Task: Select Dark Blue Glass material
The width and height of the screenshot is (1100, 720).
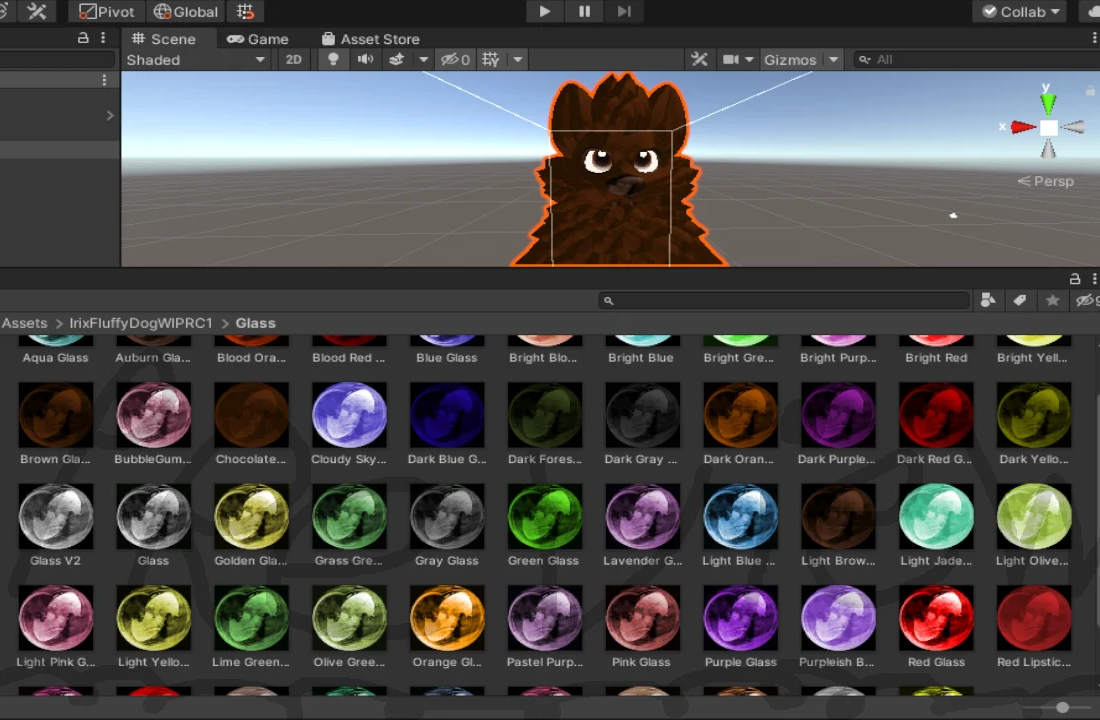Action: coord(447,415)
